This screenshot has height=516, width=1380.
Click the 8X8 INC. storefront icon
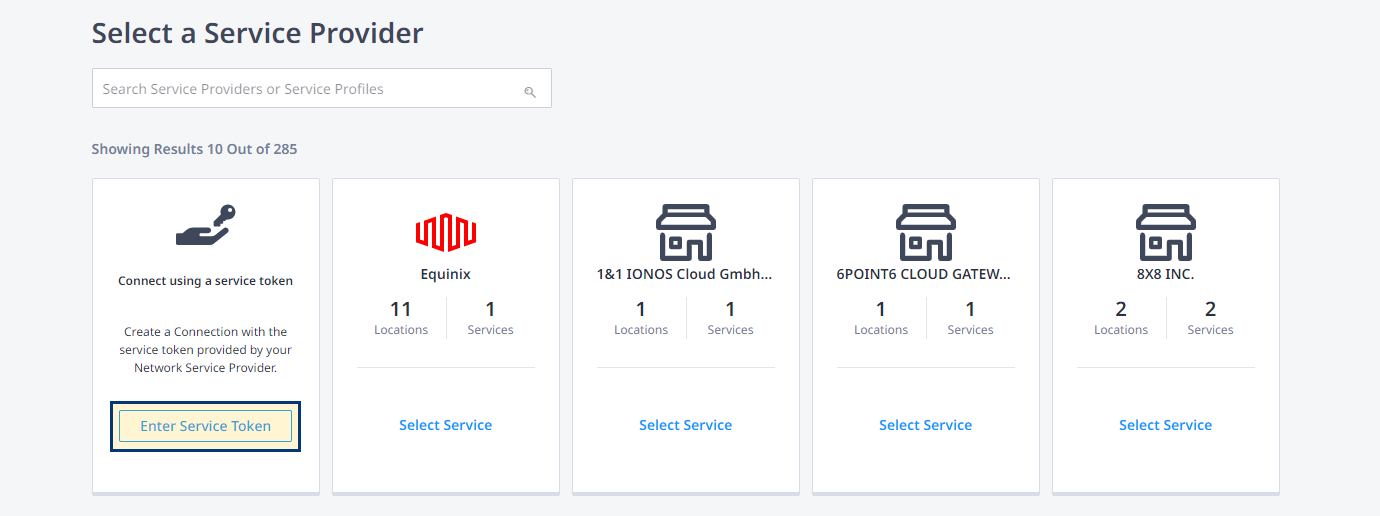pyautogui.click(x=1166, y=232)
